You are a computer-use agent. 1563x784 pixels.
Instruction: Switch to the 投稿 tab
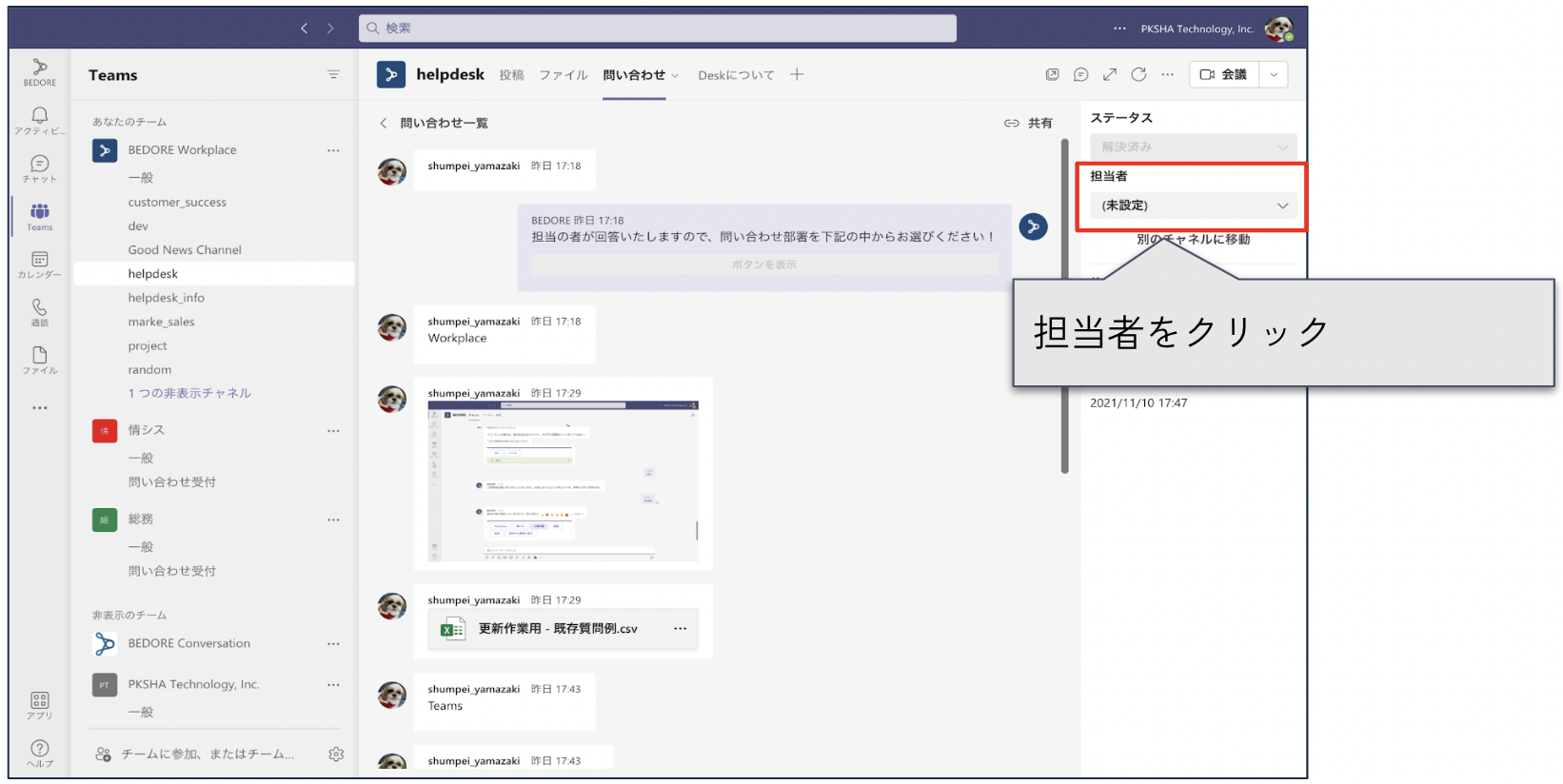coord(511,75)
